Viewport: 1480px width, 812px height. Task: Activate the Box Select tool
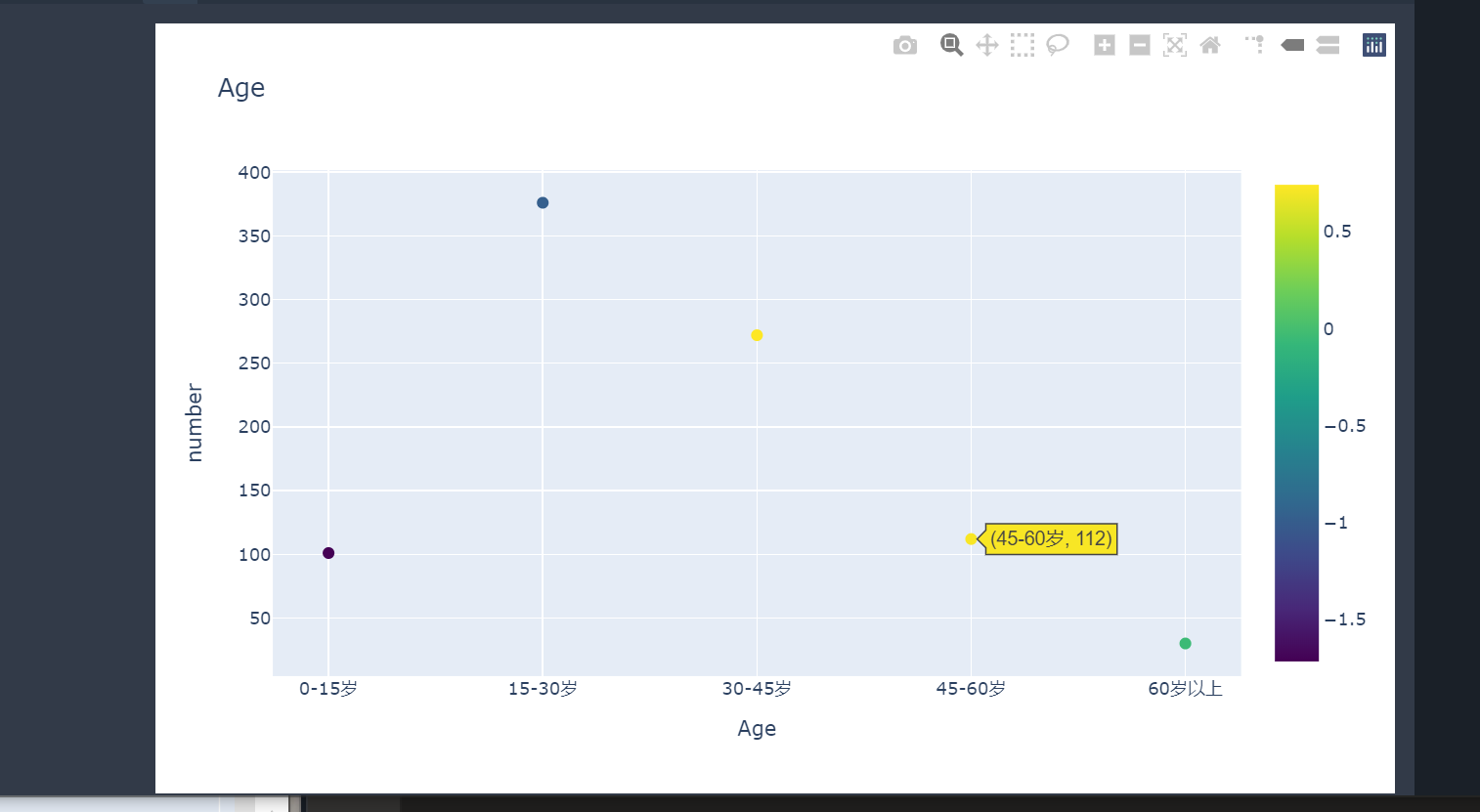coord(1022,45)
